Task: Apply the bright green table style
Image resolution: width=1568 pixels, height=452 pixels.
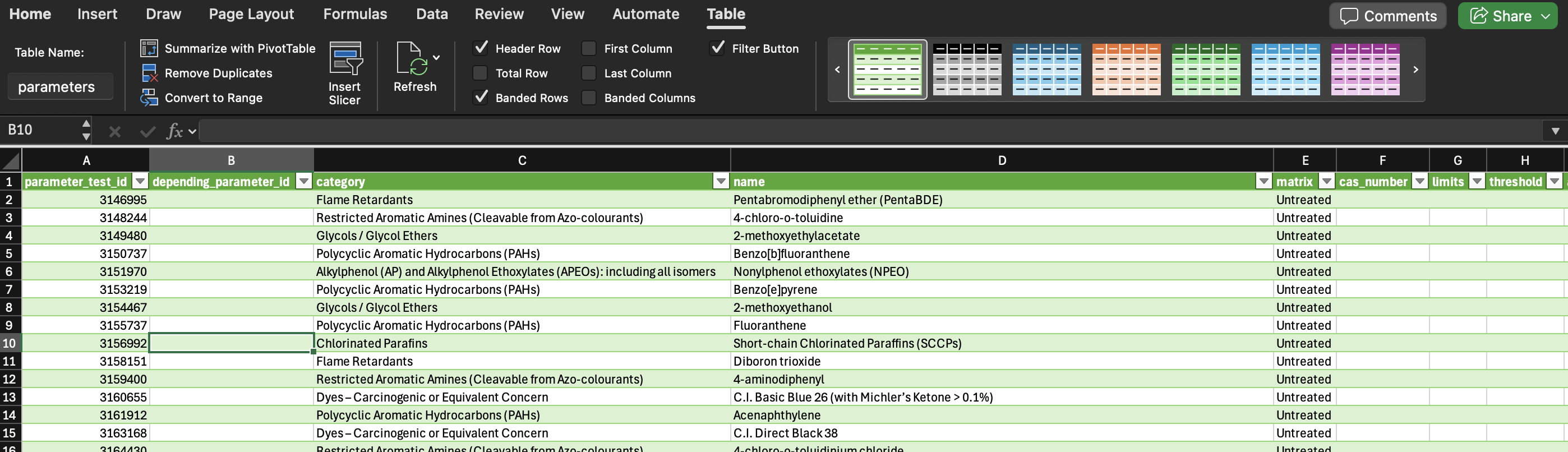Action: [1206, 70]
